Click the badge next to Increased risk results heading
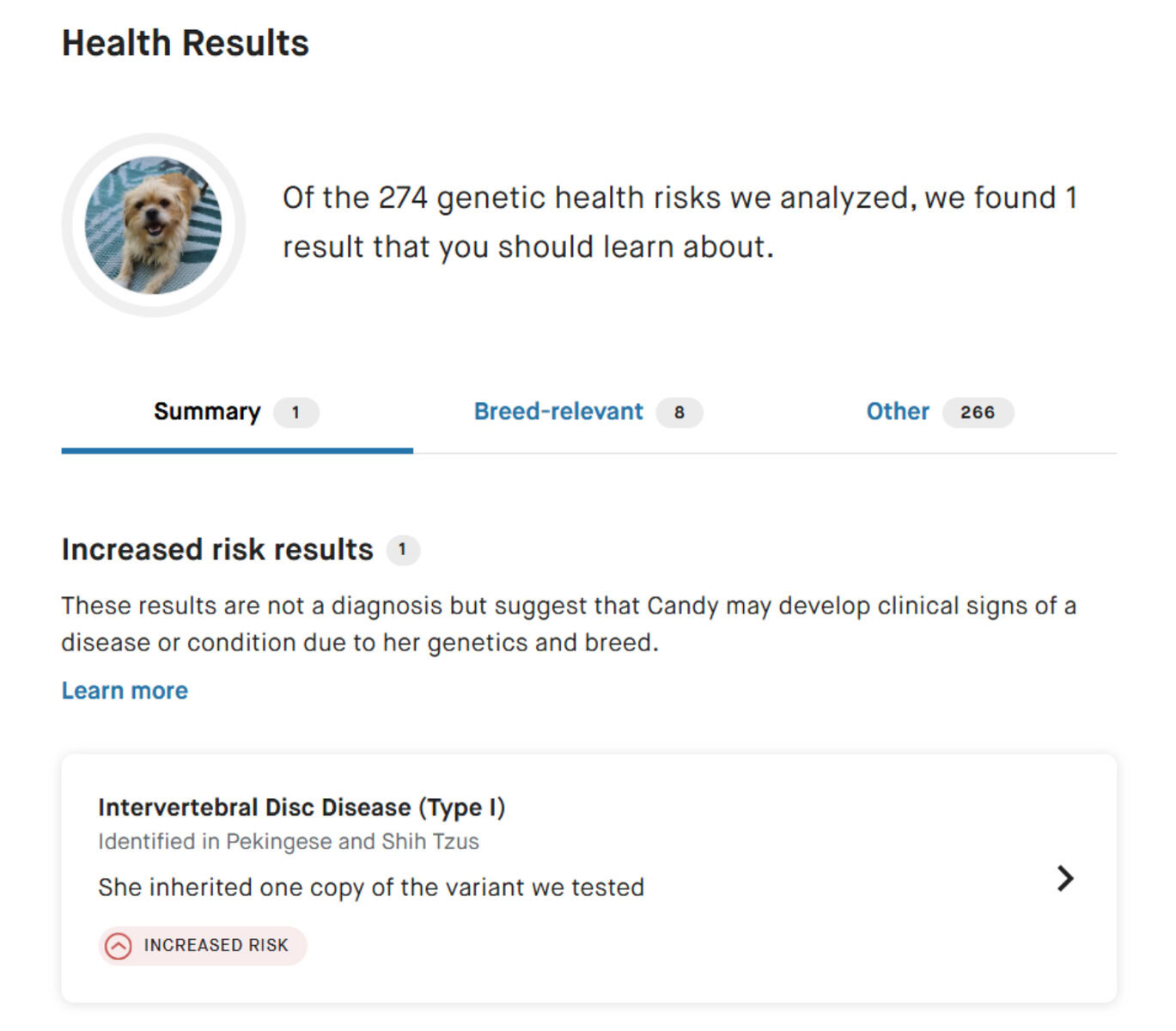Viewport: 1176px width, 1031px height. tap(404, 551)
